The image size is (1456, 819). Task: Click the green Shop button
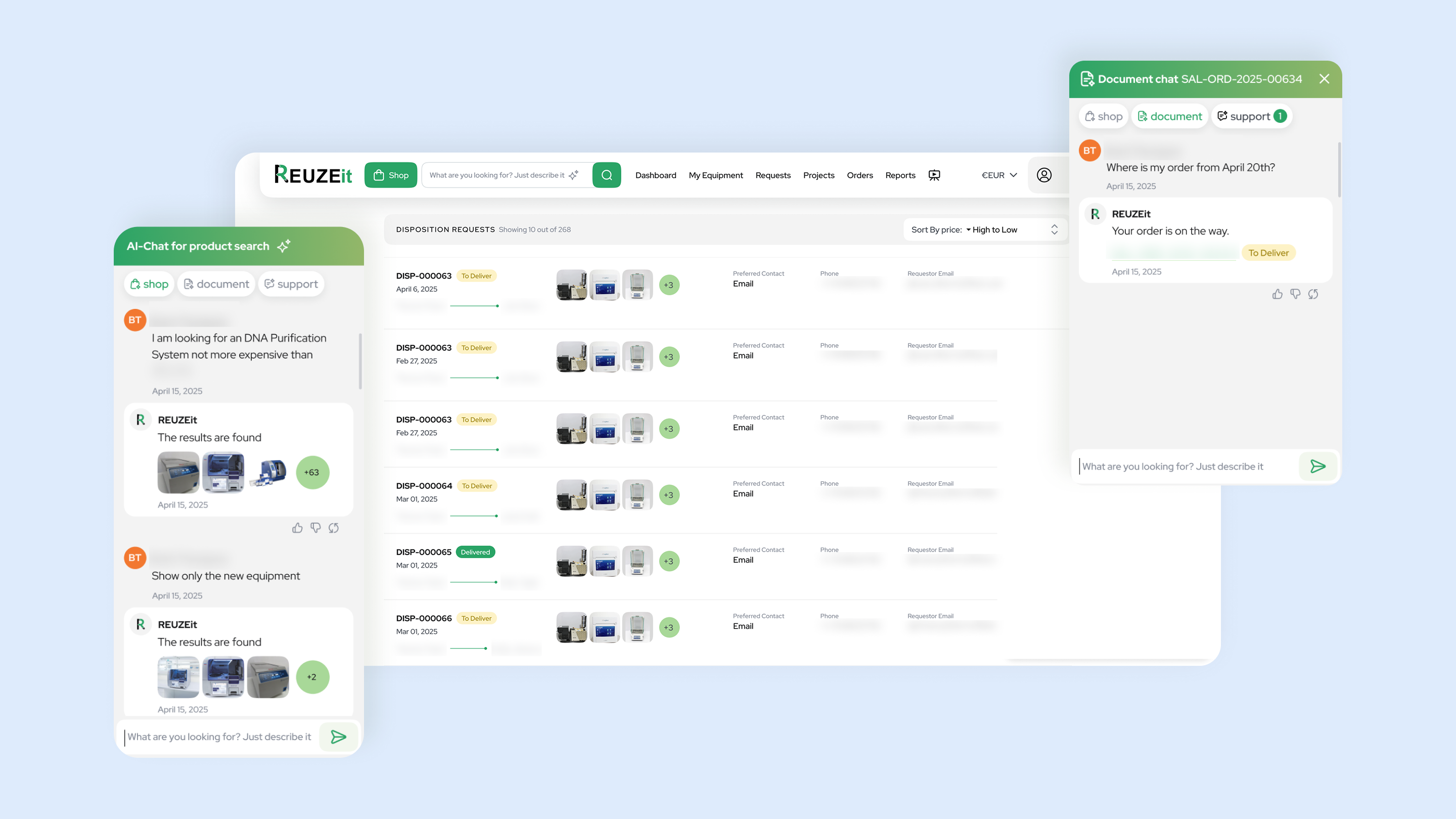[391, 175]
